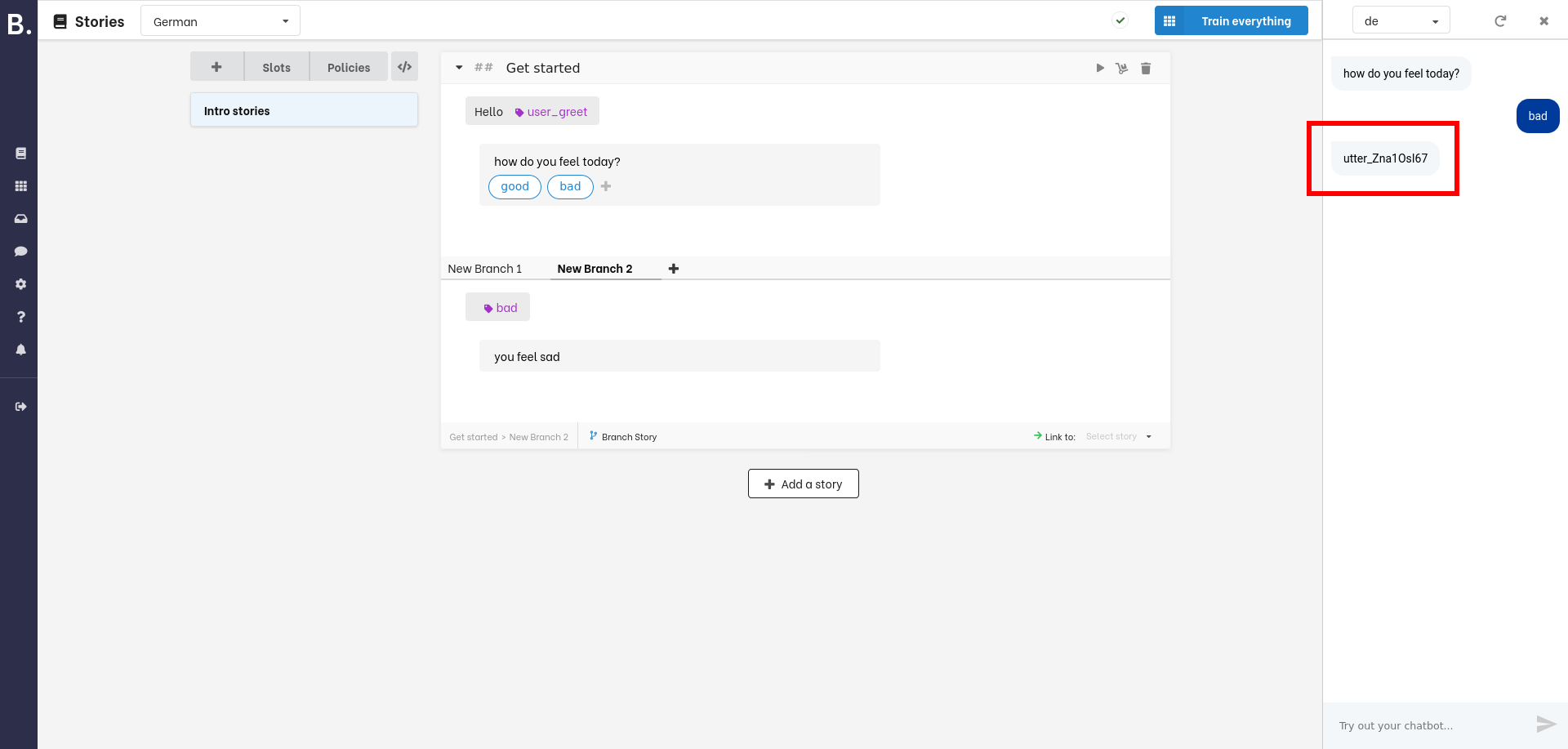Toggle the checkmark status indicator in header

click(1120, 20)
